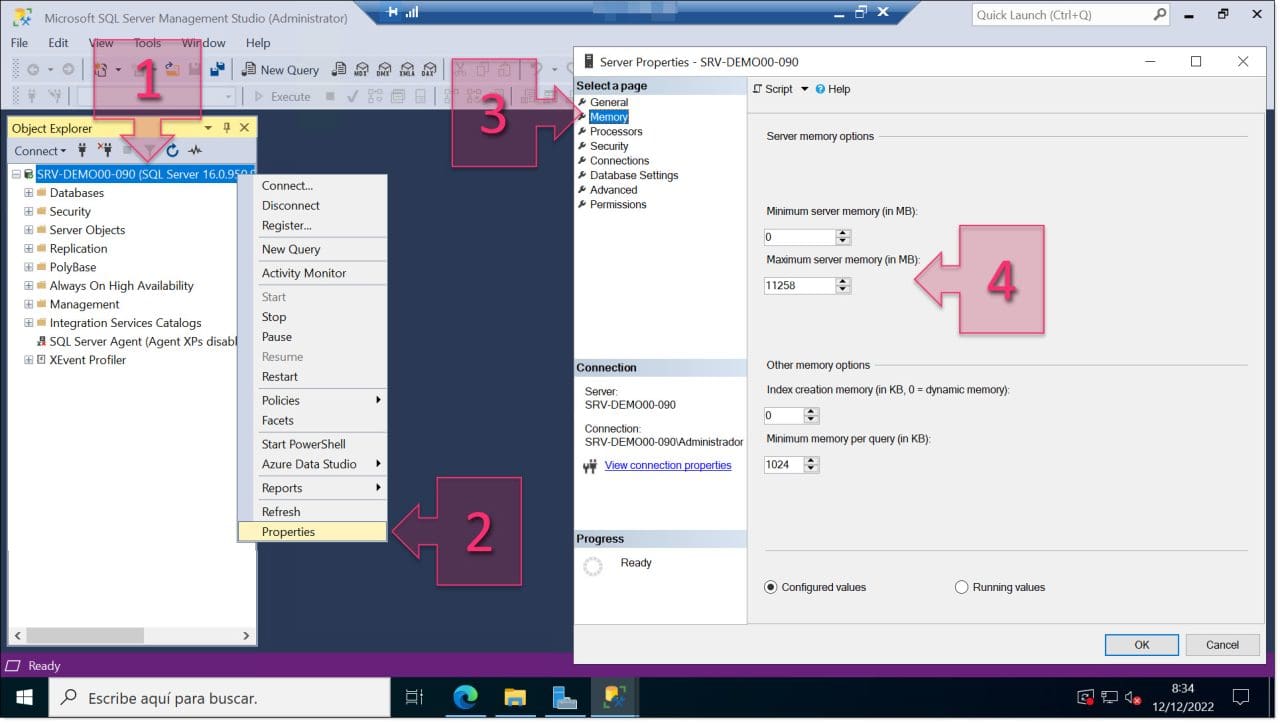Click the Database Engine Query icon

pyautogui.click(x=339, y=70)
